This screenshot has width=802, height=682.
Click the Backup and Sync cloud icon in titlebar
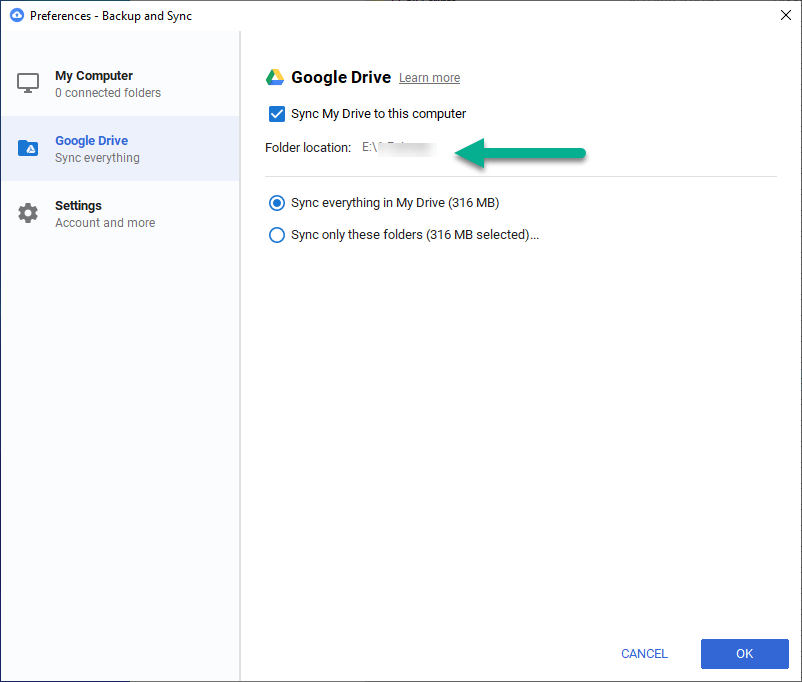(x=16, y=15)
